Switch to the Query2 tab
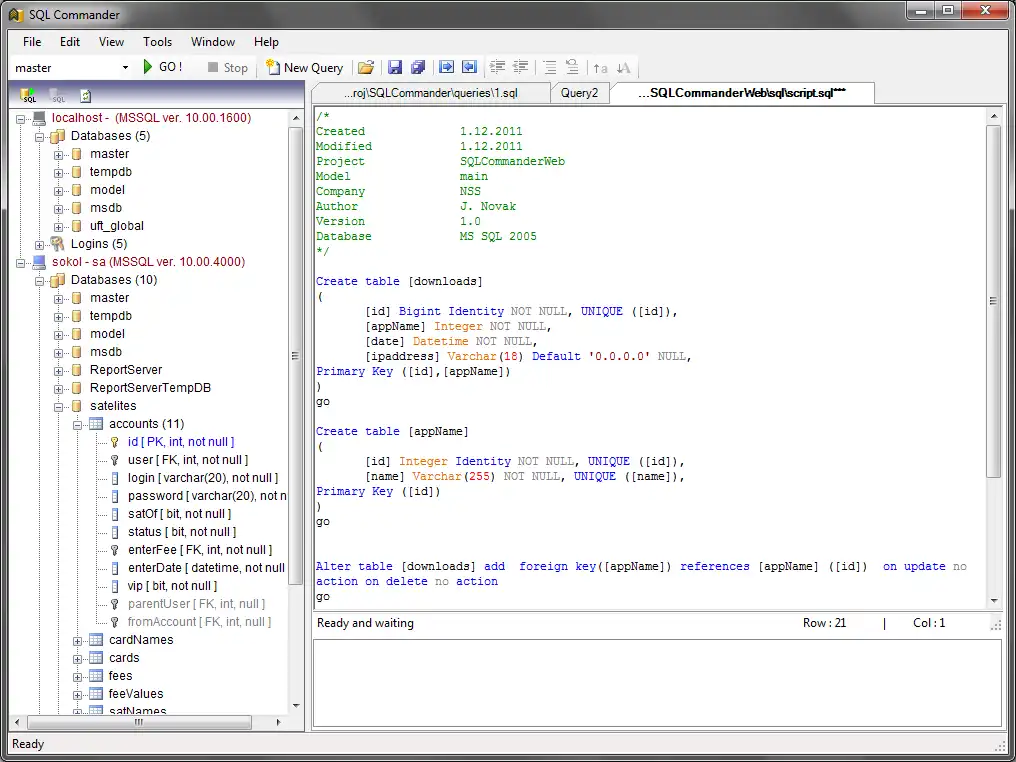1016x762 pixels. point(579,93)
